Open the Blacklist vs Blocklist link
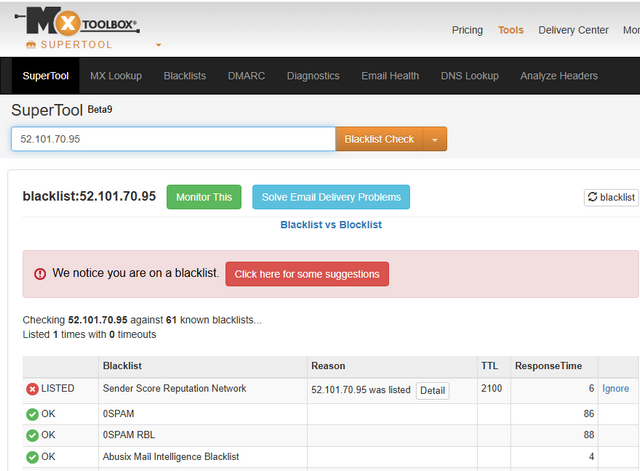 (x=331, y=225)
